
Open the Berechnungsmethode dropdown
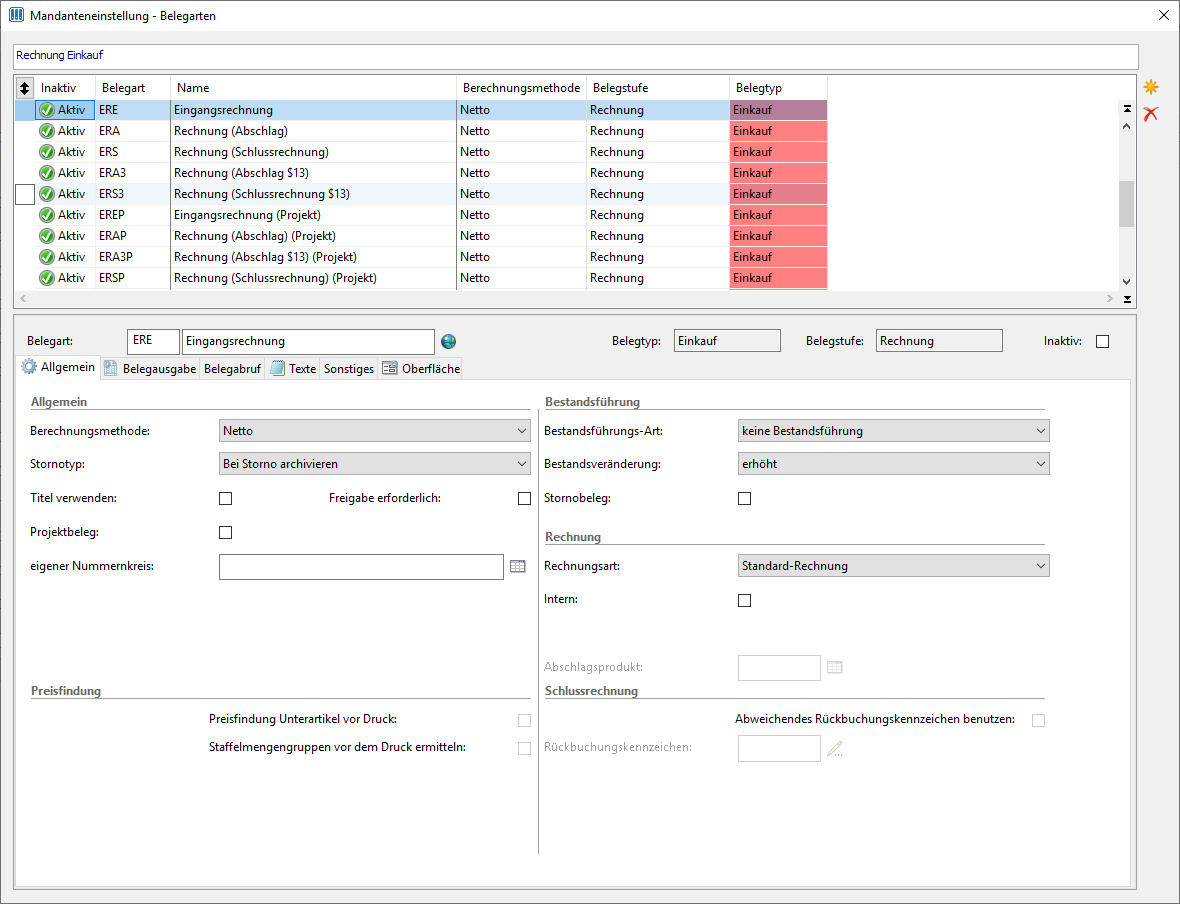[x=374, y=431]
